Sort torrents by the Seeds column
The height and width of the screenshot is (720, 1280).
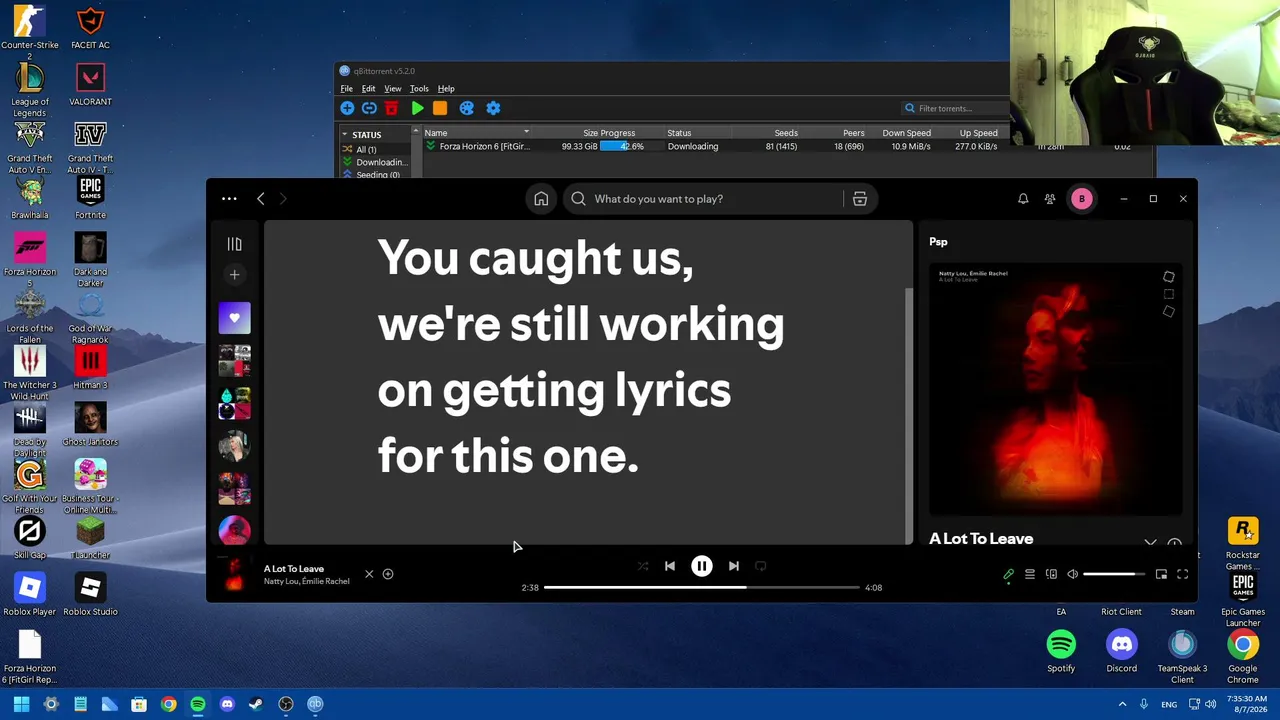786,133
